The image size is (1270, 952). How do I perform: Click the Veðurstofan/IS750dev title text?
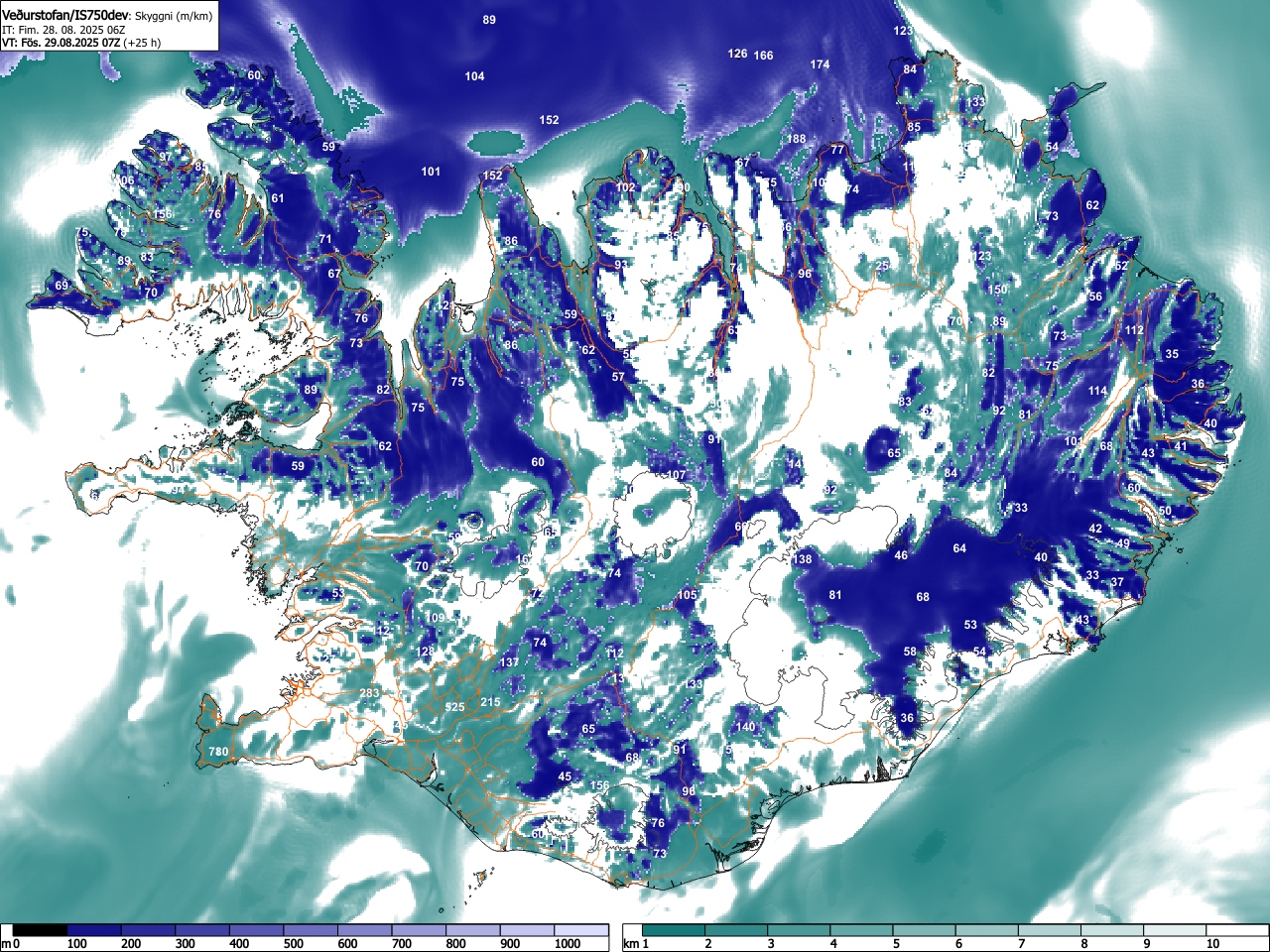tap(65, 16)
